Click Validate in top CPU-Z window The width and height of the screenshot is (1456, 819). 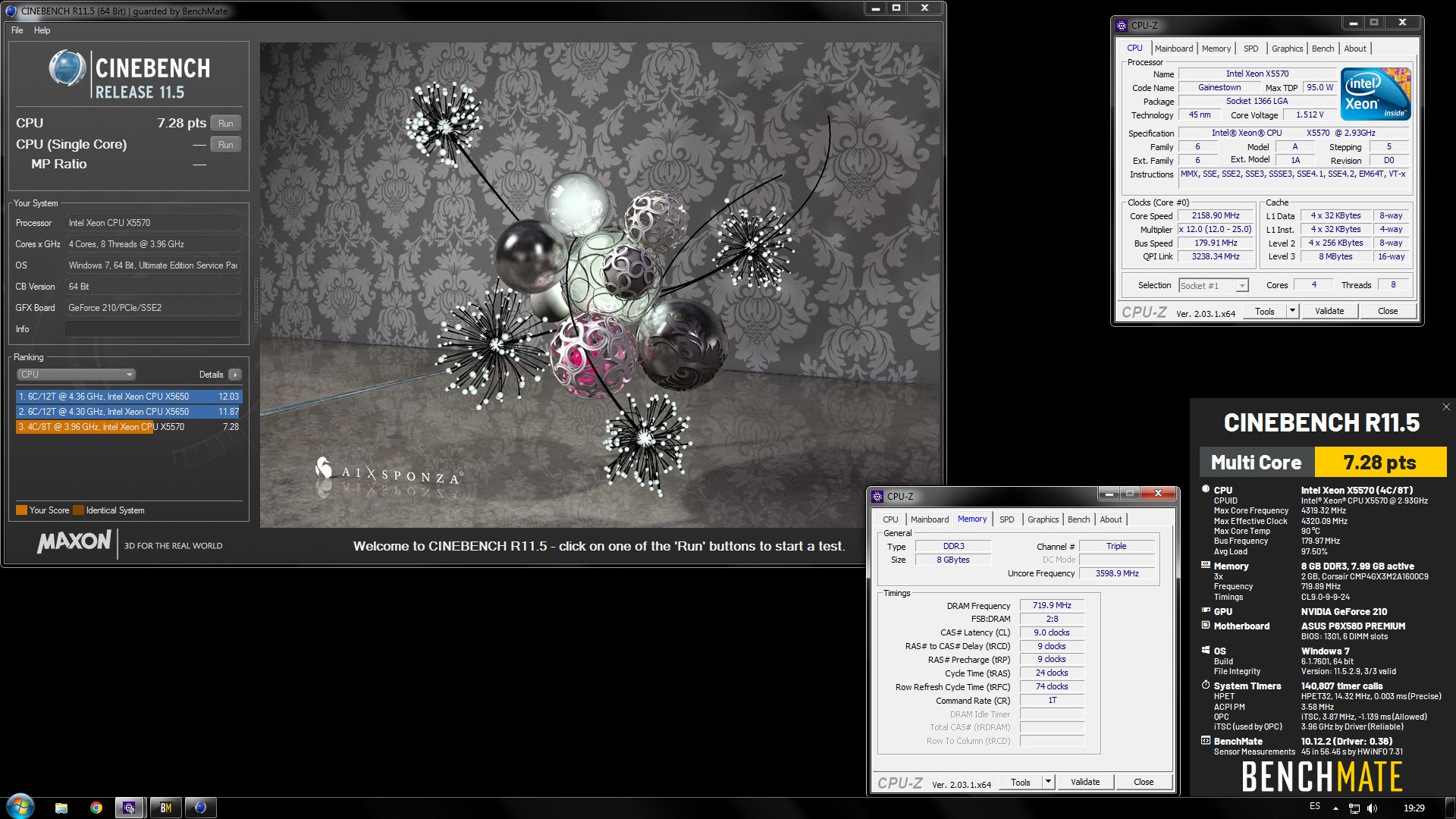tap(1329, 312)
